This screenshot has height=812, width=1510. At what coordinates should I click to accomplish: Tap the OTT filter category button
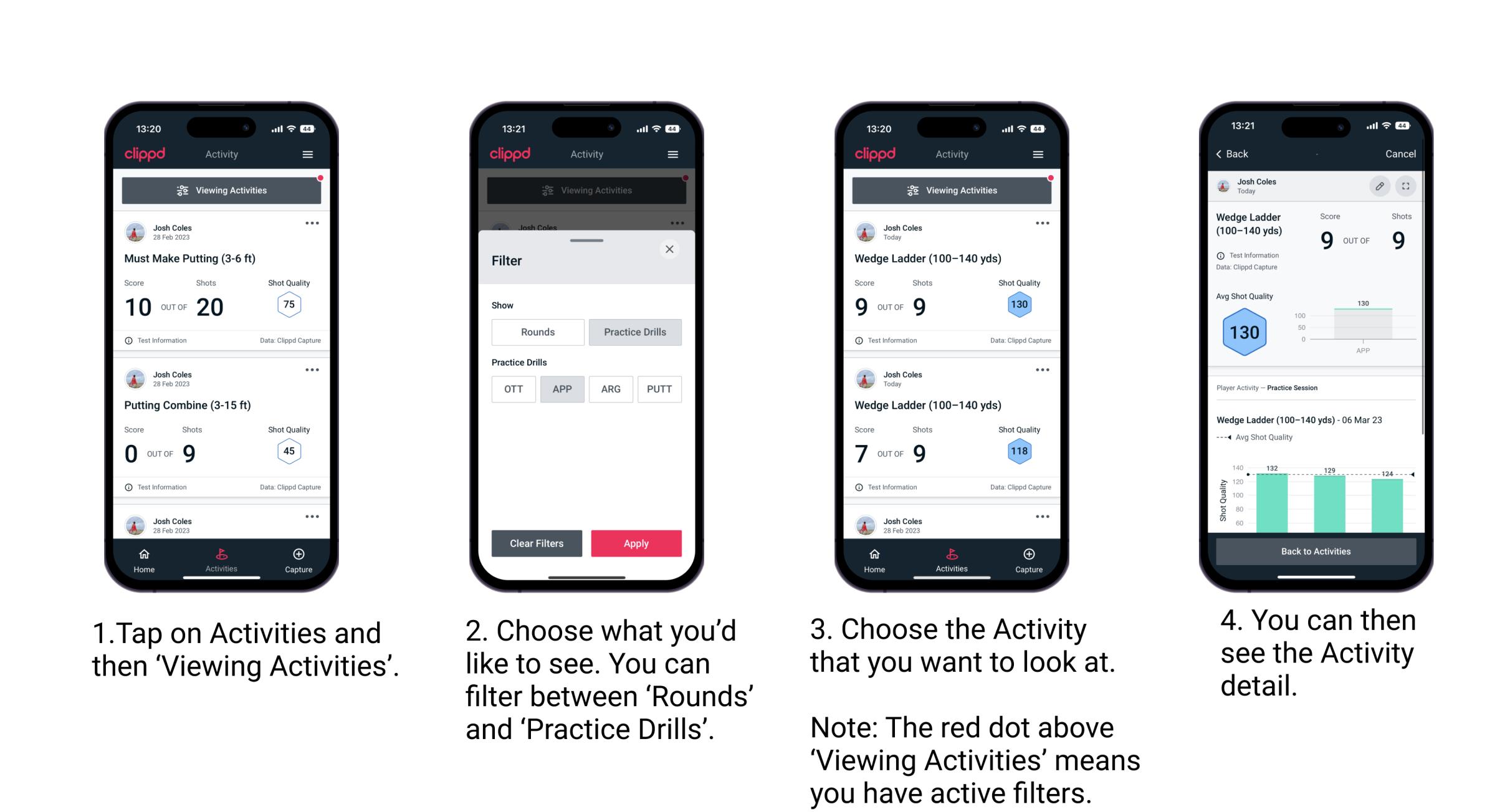coord(513,388)
